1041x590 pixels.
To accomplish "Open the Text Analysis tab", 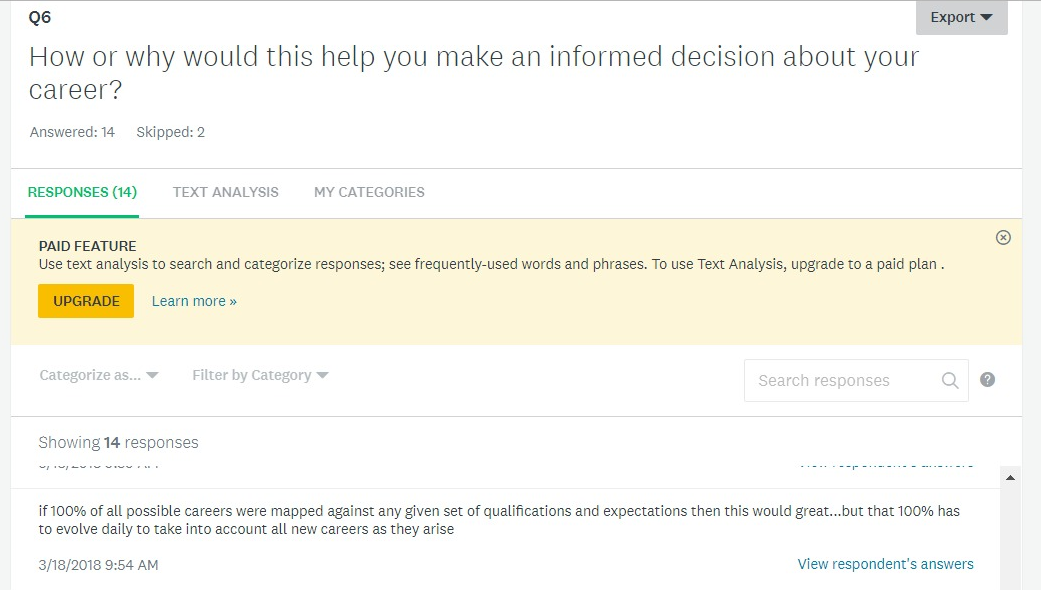I will pos(225,192).
